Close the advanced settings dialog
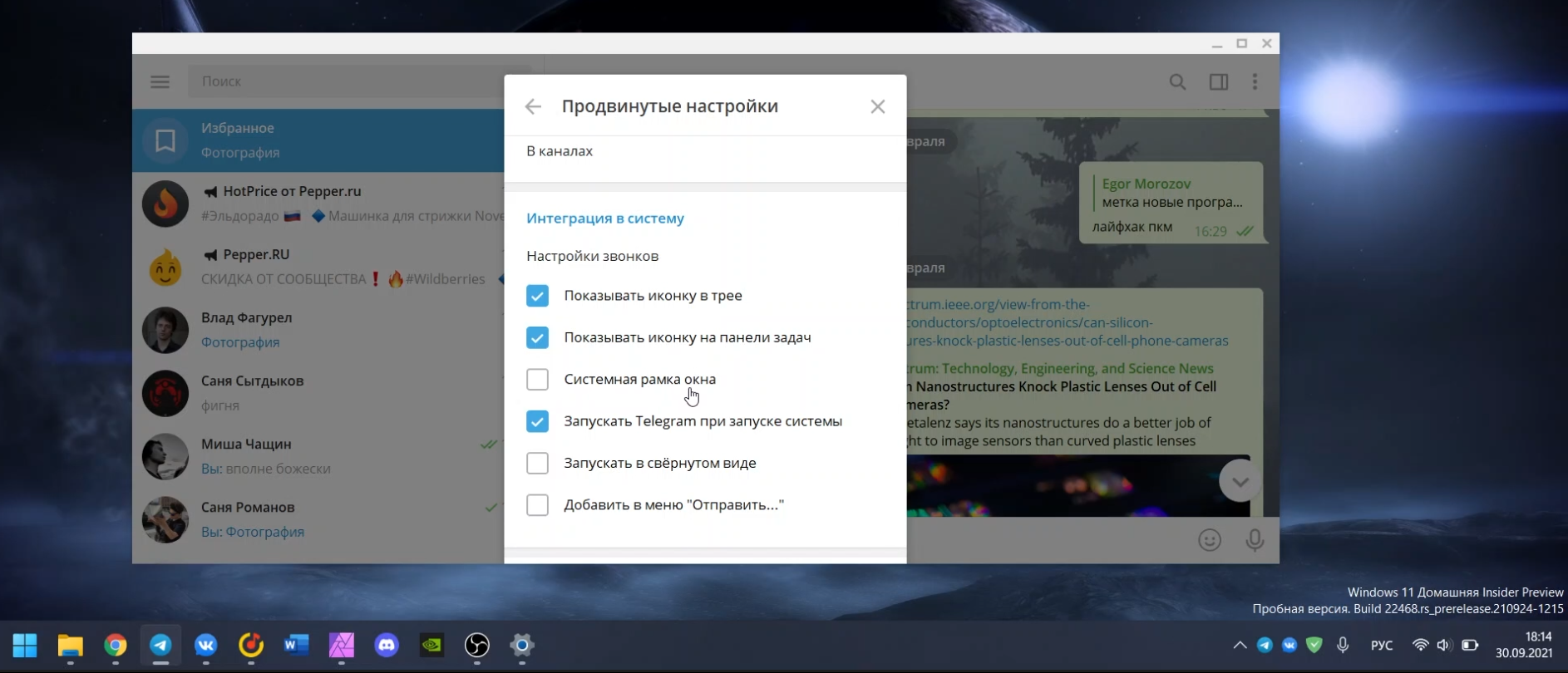The width and height of the screenshot is (1568, 673). (x=878, y=106)
